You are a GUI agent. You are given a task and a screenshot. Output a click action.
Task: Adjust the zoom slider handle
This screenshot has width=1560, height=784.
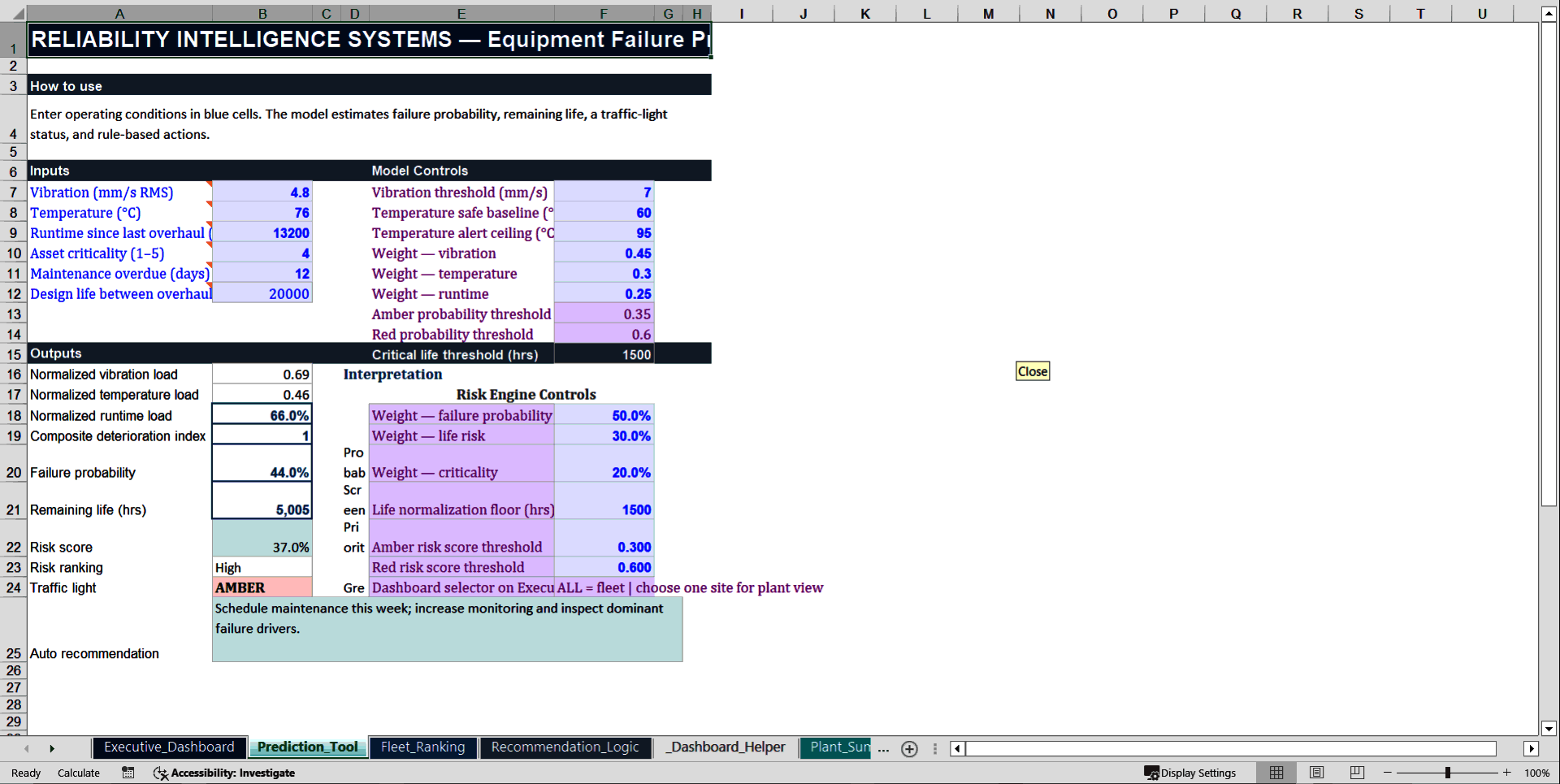[x=1448, y=773]
